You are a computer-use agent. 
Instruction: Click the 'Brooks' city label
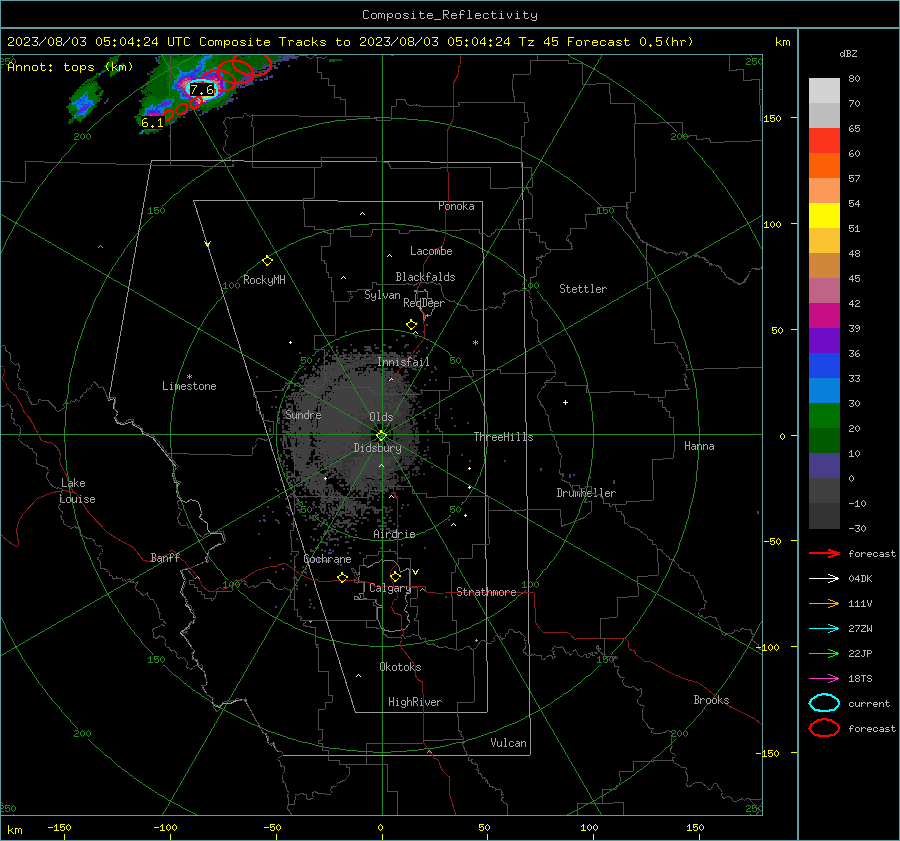click(x=711, y=700)
